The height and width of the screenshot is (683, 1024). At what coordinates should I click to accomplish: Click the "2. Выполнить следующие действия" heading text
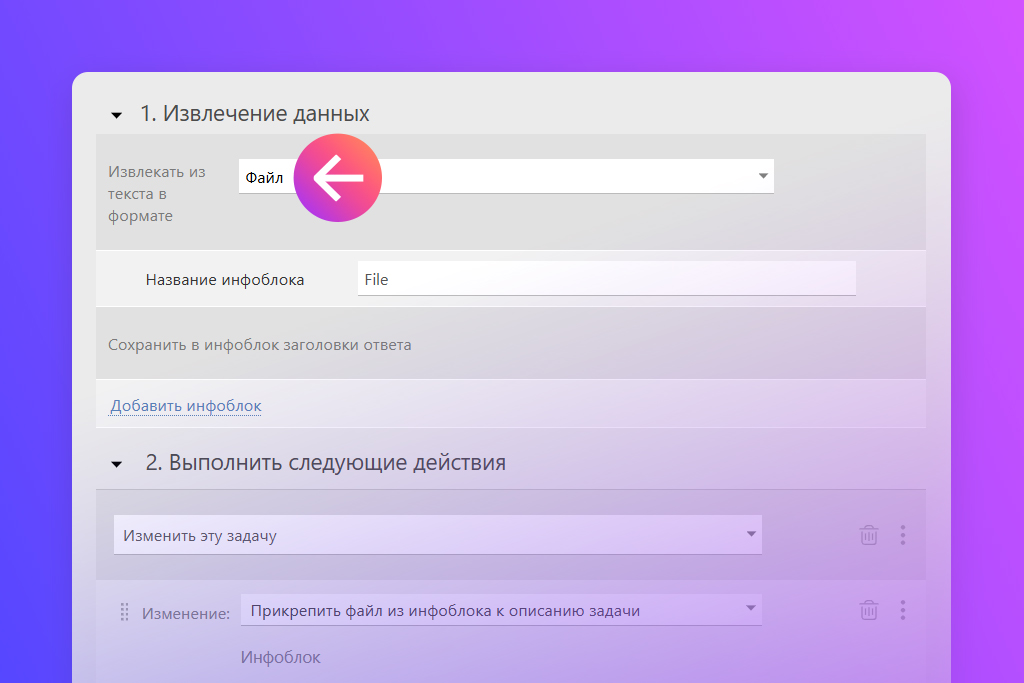tap(325, 463)
